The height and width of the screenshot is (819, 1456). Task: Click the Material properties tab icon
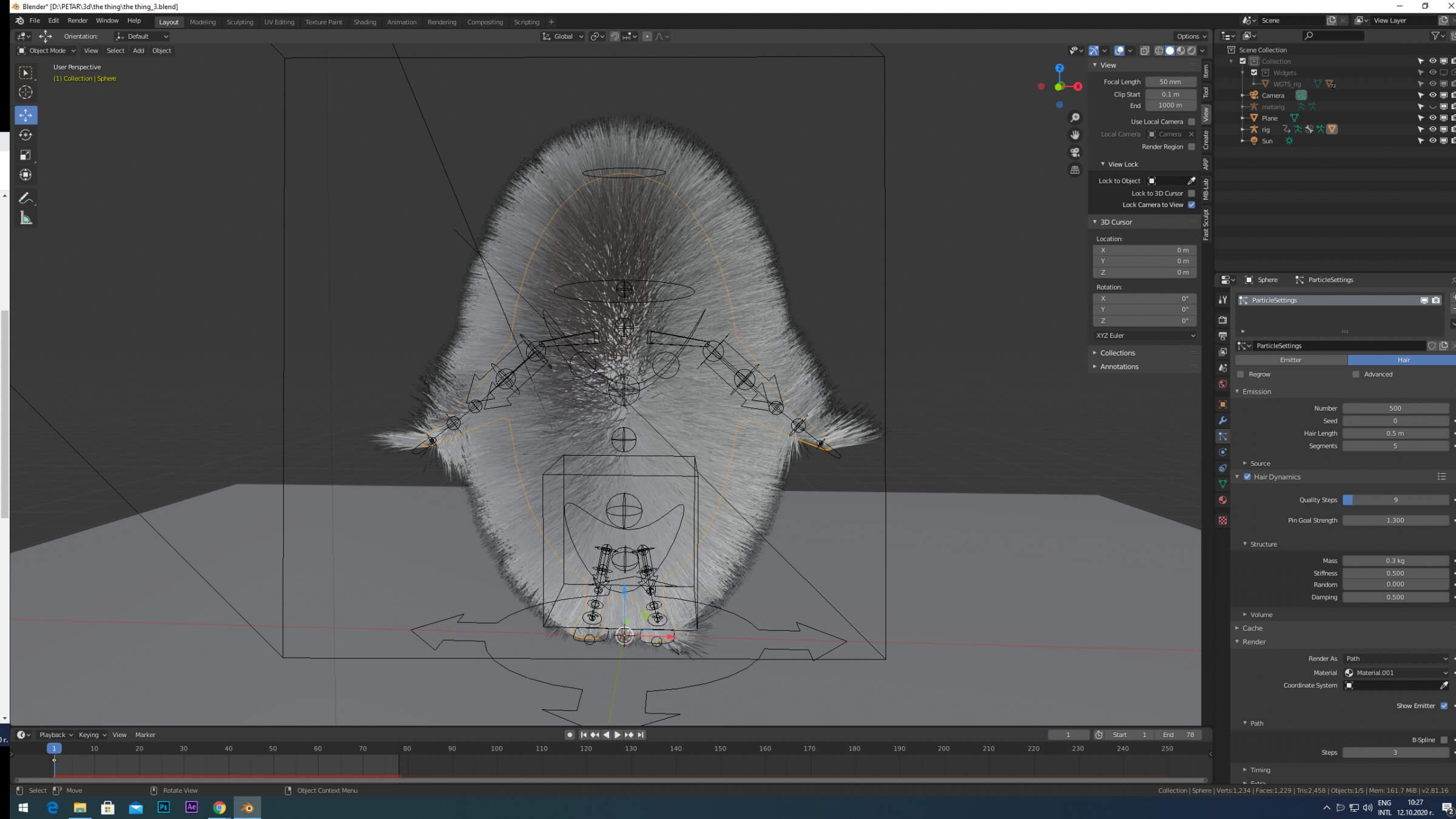tap(1222, 500)
